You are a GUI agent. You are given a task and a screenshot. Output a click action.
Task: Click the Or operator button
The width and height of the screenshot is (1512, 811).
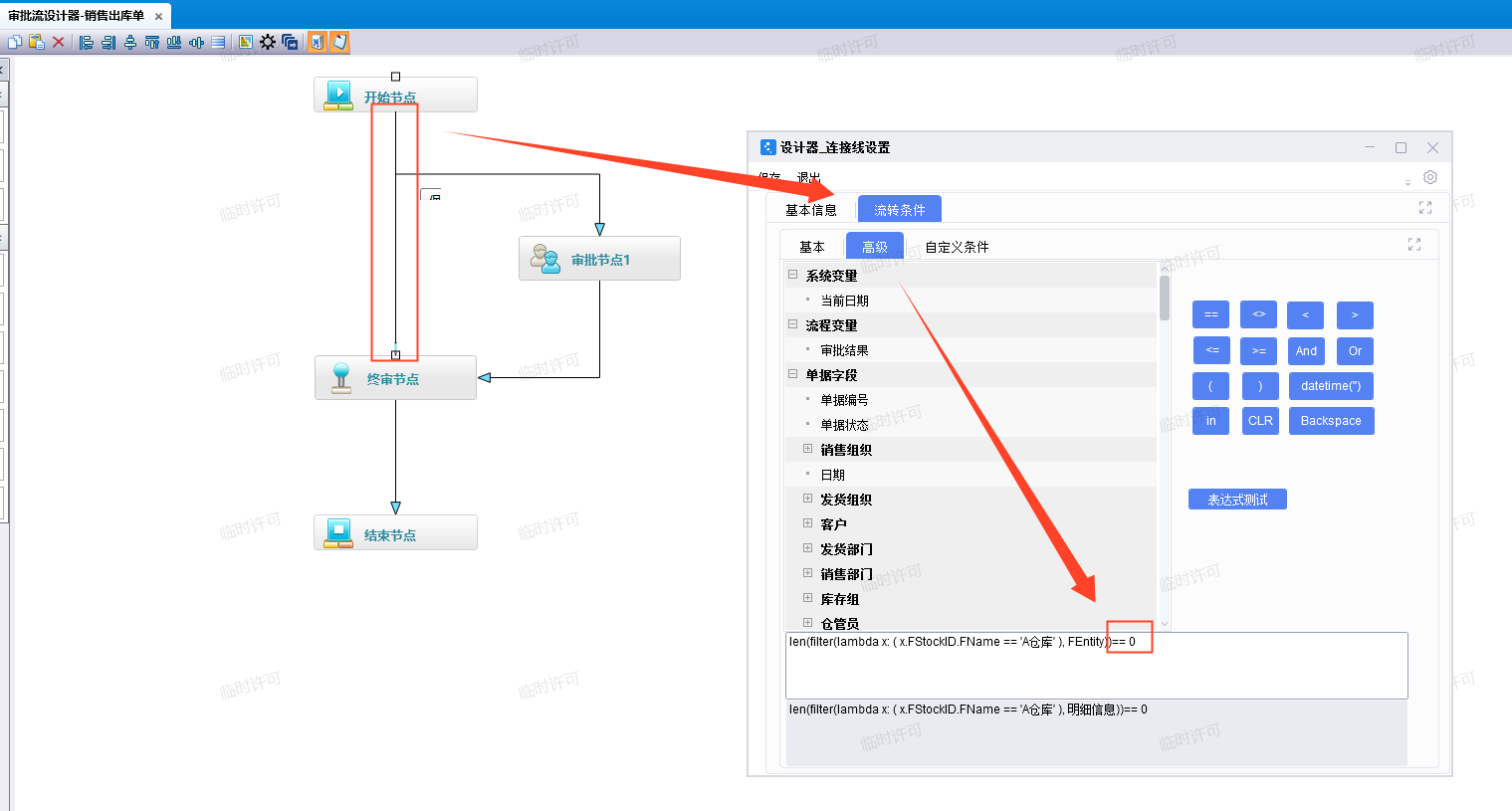[x=1355, y=351]
